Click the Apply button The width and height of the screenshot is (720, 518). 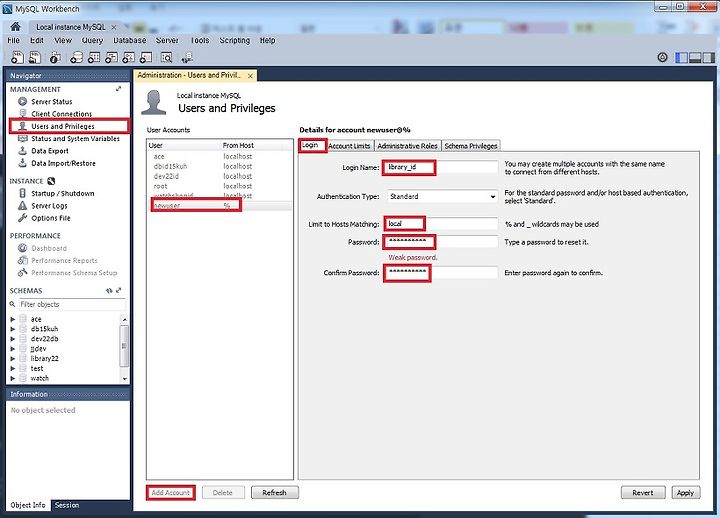click(x=686, y=493)
